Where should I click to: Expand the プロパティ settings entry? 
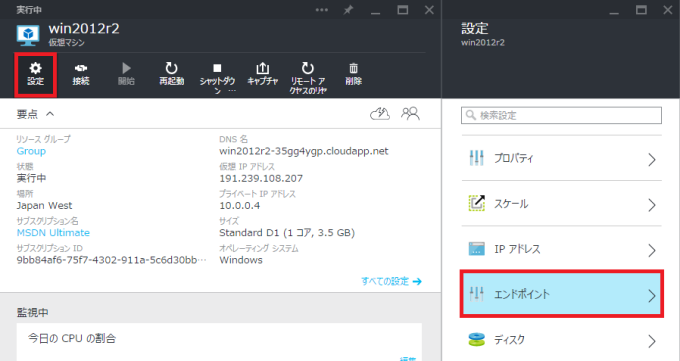562,159
